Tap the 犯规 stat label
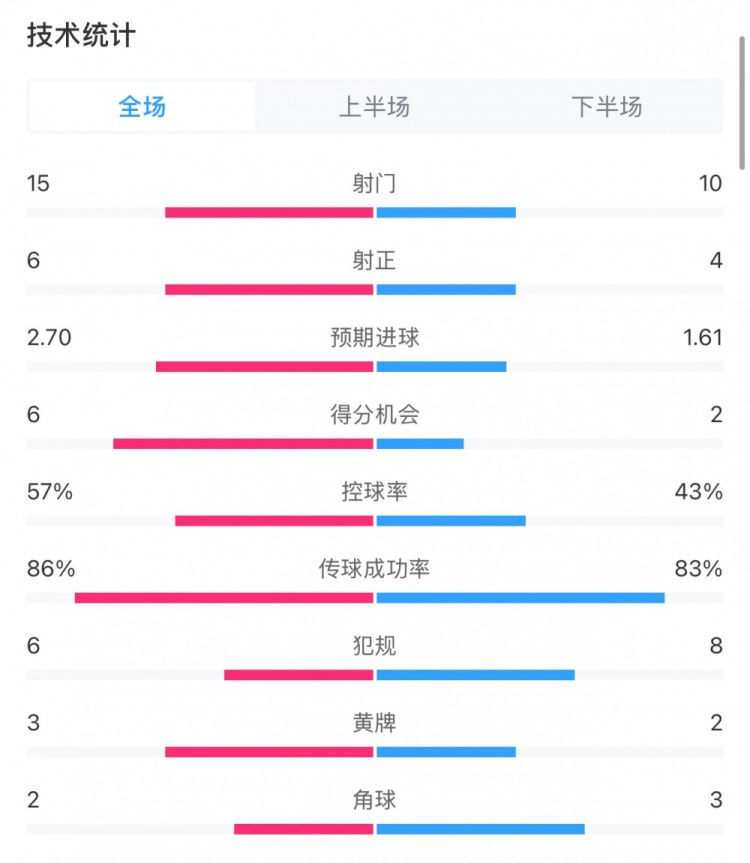 click(x=374, y=646)
